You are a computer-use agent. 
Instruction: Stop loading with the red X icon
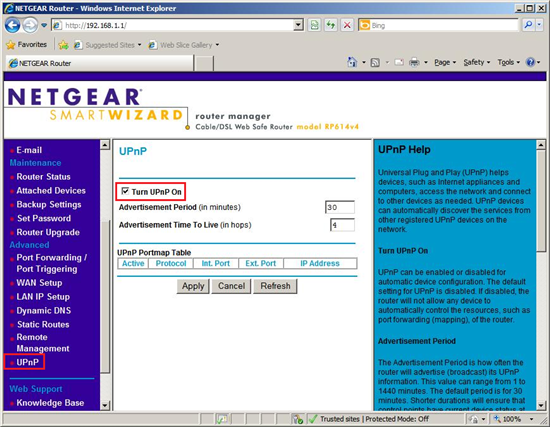347,25
